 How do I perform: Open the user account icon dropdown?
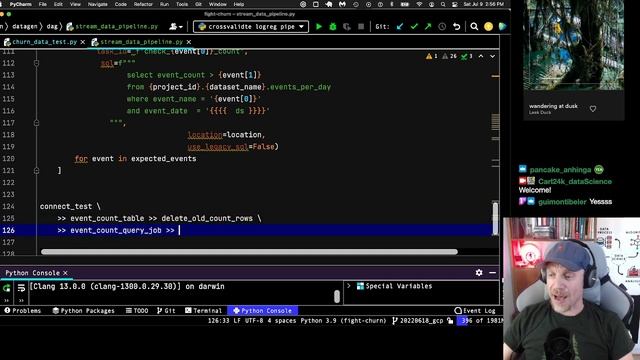click(x=176, y=27)
